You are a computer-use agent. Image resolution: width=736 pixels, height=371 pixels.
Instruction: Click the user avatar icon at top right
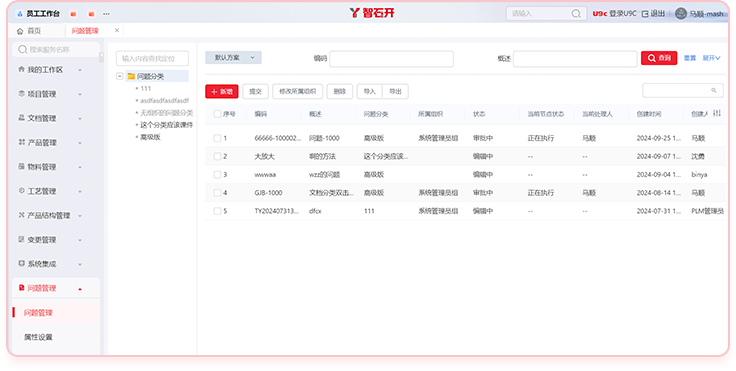click(681, 14)
